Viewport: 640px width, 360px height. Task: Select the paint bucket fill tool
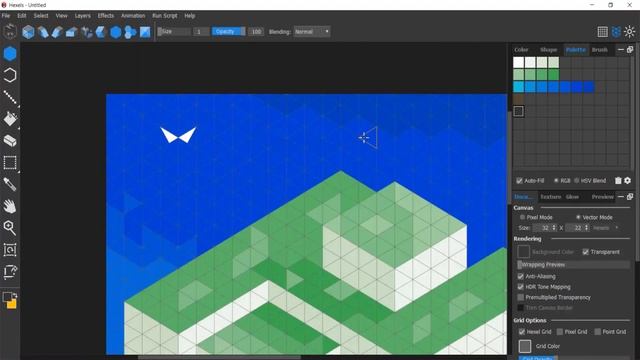pyautogui.click(x=10, y=119)
